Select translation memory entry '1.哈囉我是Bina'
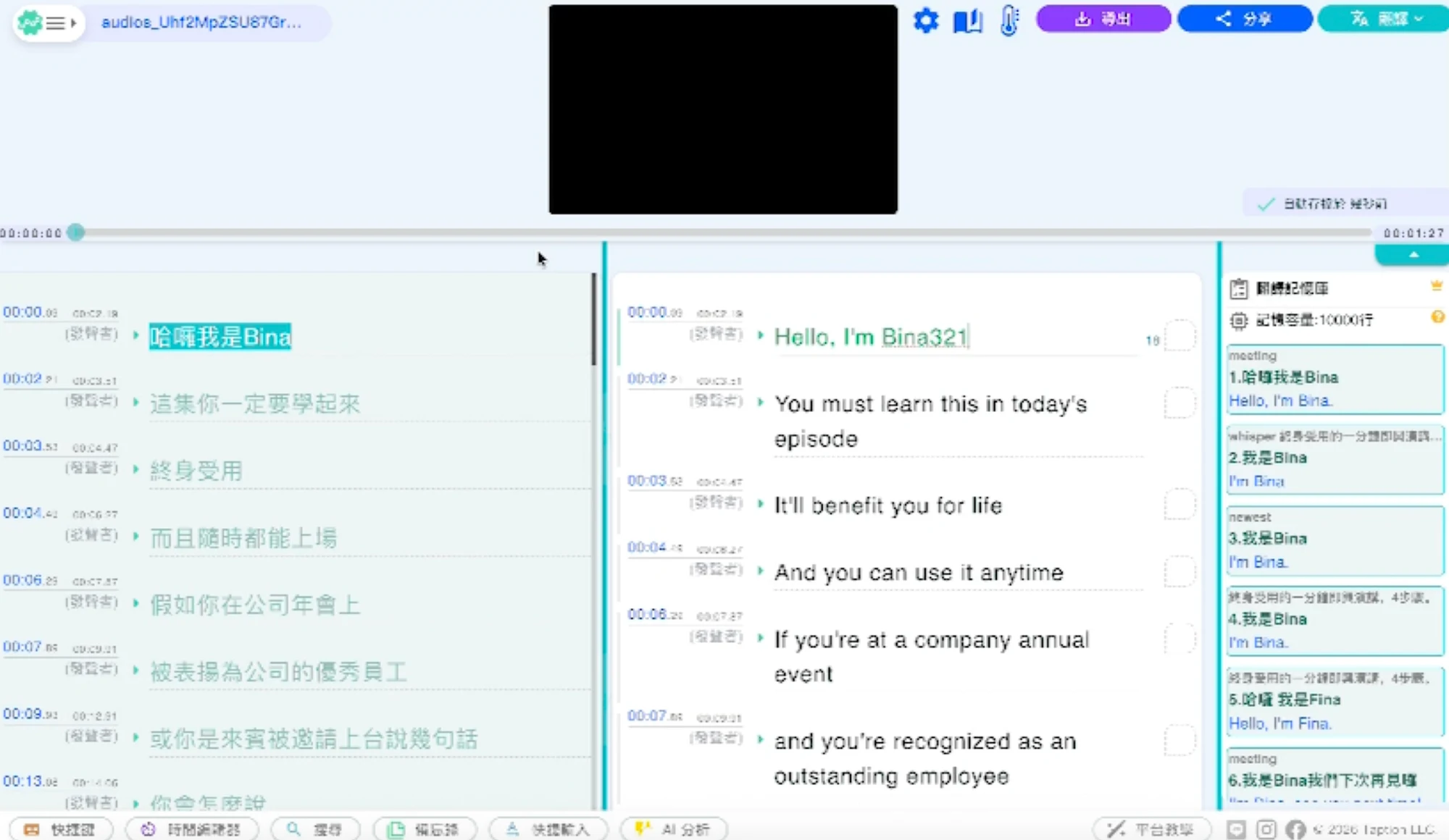Image resolution: width=1449 pixels, height=840 pixels. click(x=1335, y=379)
